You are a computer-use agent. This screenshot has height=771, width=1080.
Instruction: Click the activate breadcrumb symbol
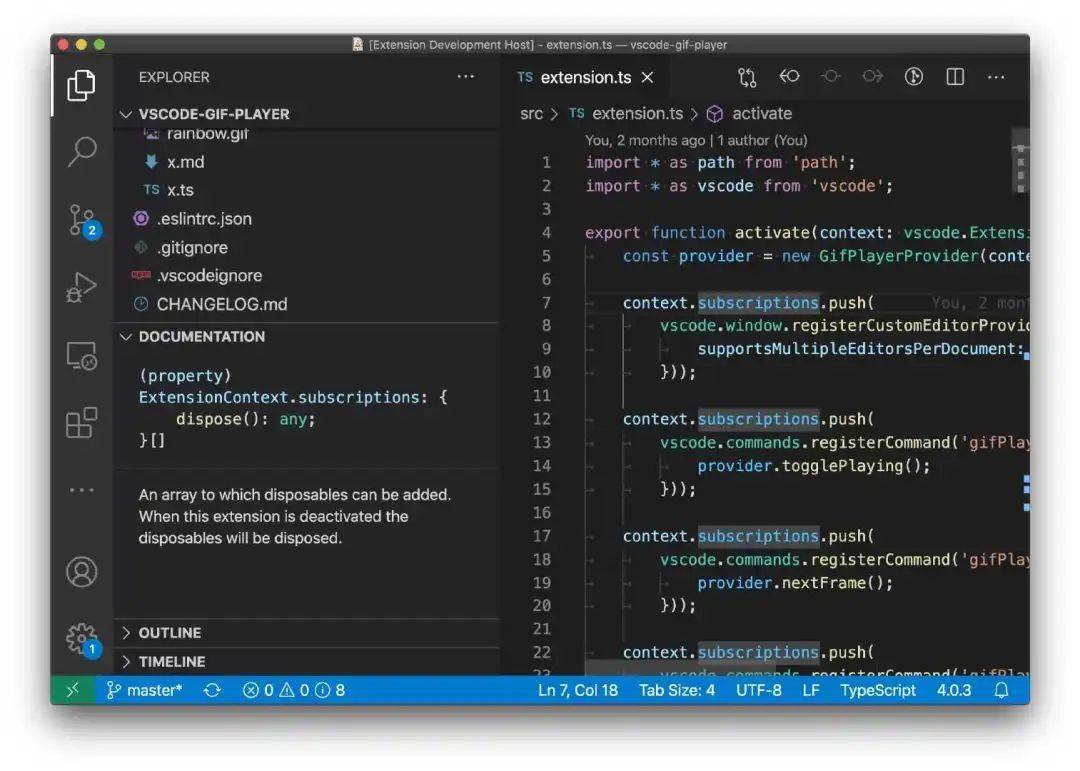749,114
